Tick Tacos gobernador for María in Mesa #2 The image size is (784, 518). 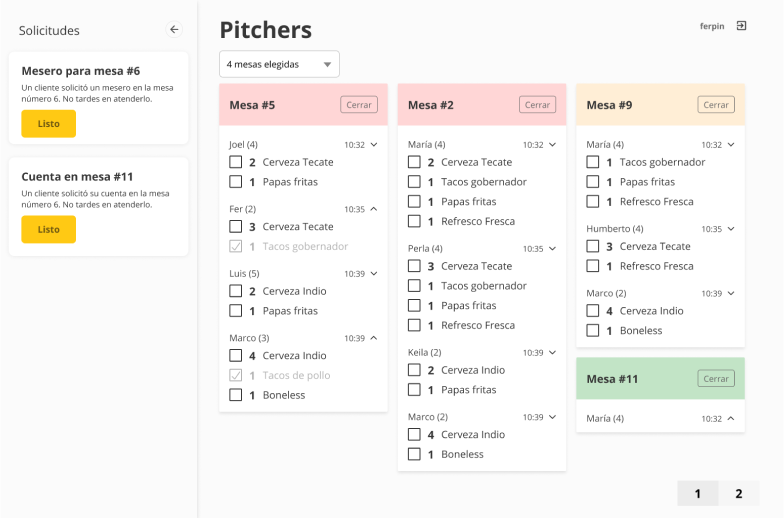tap(414, 182)
